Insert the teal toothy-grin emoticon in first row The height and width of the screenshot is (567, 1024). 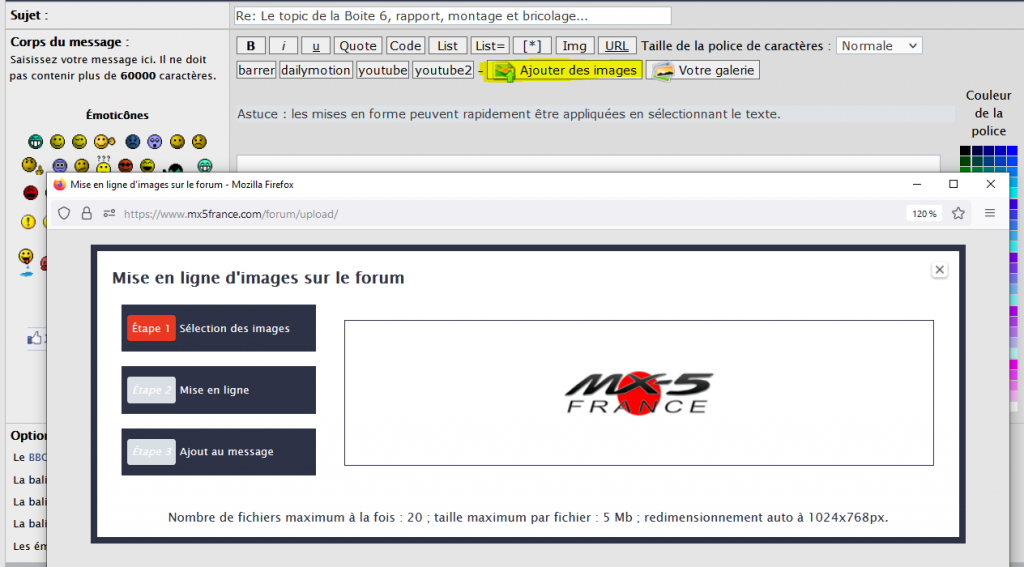[x=36, y=142]
